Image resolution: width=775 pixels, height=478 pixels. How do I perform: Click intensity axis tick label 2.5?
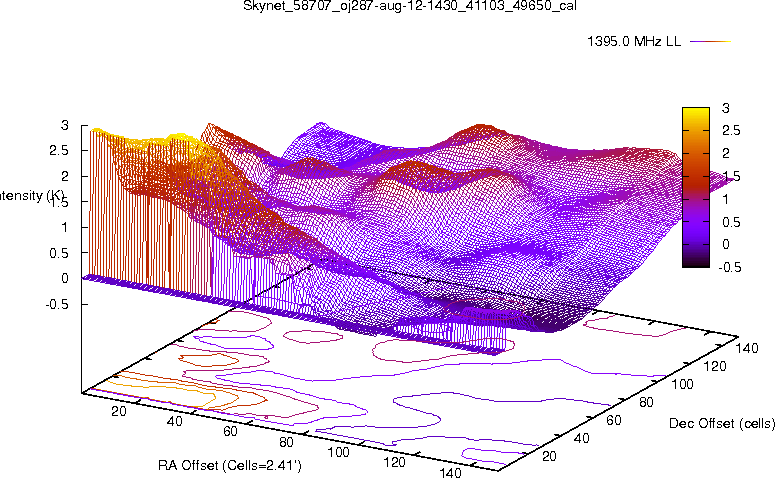[59, 151]
